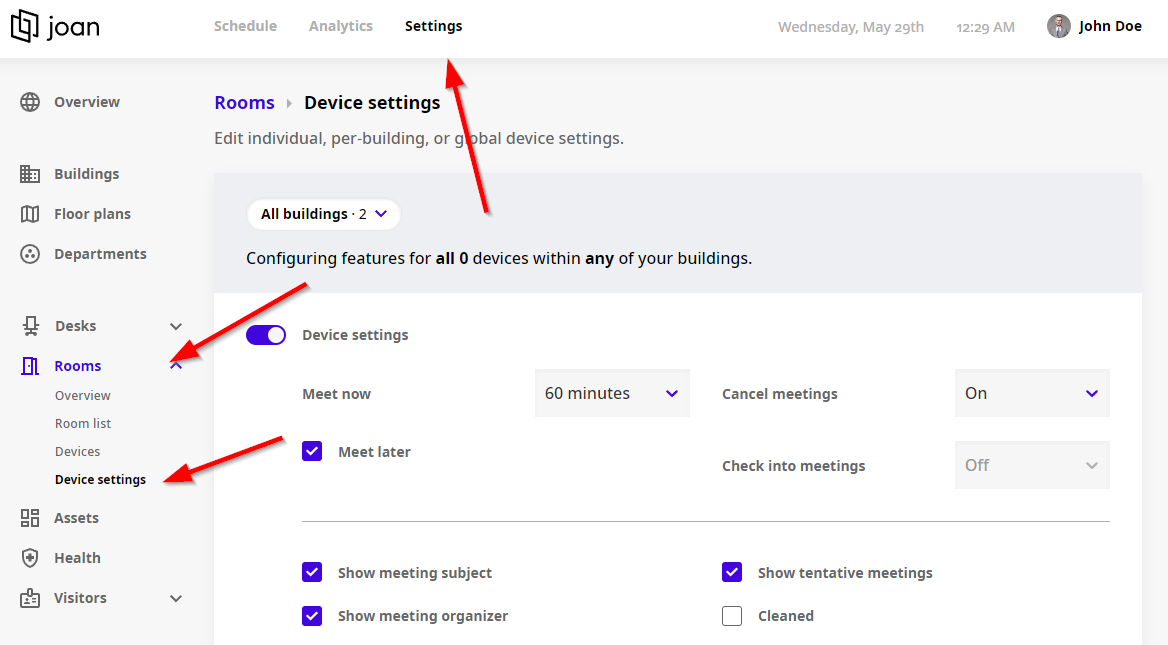Expand the Desks sidebar section
The width and height of the screenshot is (1168, 645).
click(176, 325)
